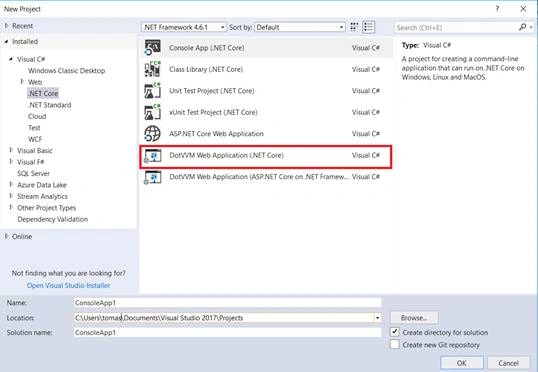This screenshot has width=538, height=372.
Task: Open the Location path dropdown arrow
Action: pyautogui.click(x=377, y=318)
